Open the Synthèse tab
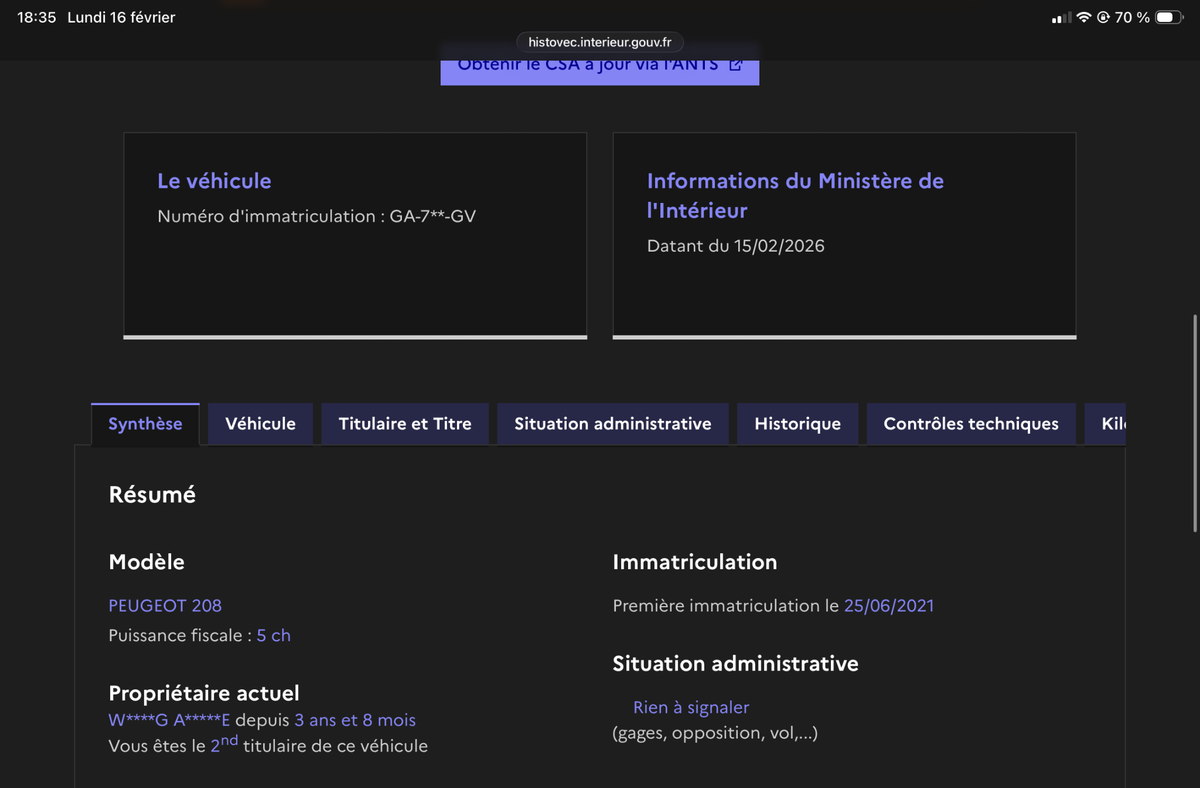 [x=145, y=424]
